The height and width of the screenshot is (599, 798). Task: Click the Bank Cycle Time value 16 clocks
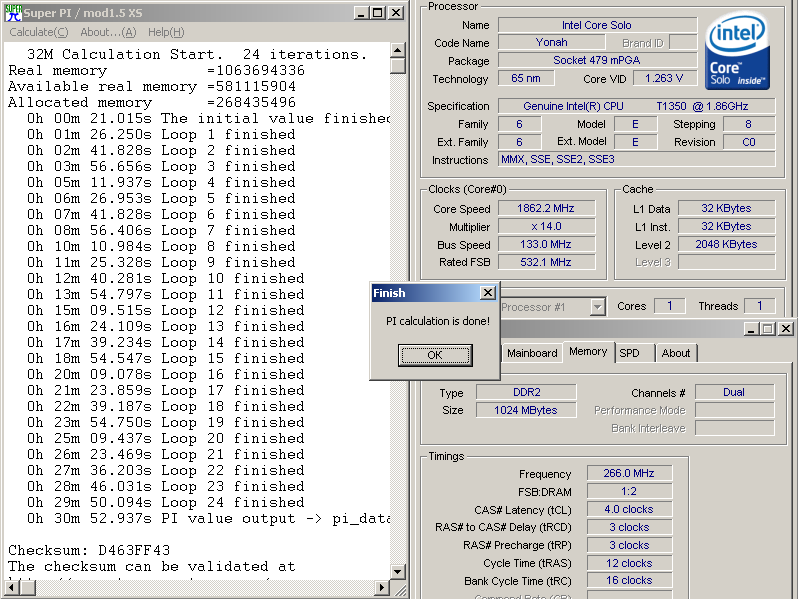(x=630, y=580)
